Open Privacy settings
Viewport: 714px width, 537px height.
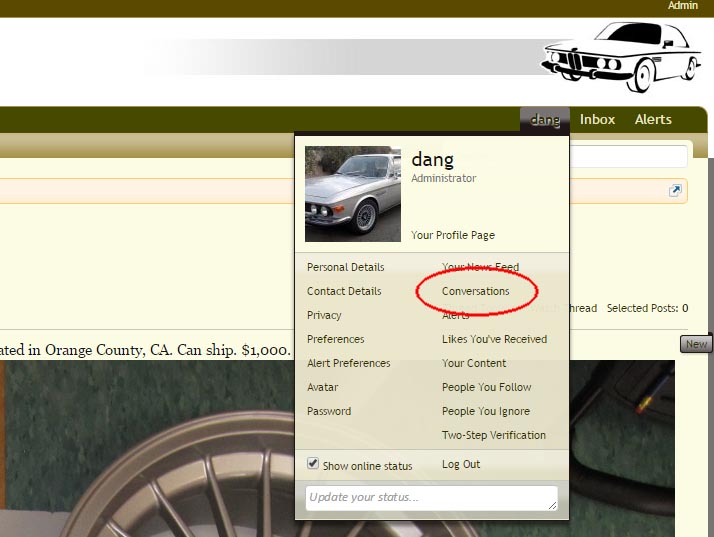(324, 315)
